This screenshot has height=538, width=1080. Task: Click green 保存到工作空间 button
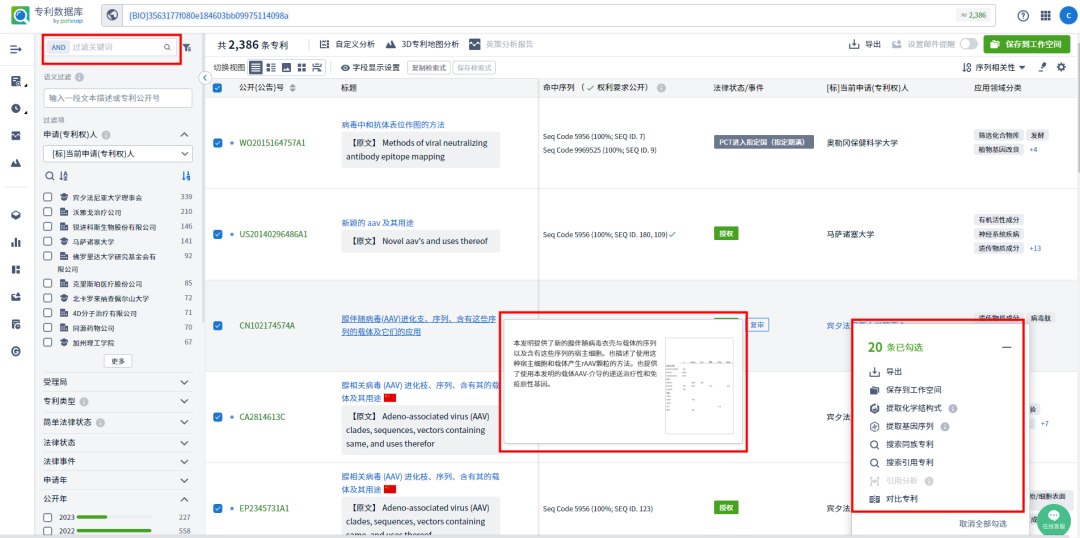click(1026, 44)
